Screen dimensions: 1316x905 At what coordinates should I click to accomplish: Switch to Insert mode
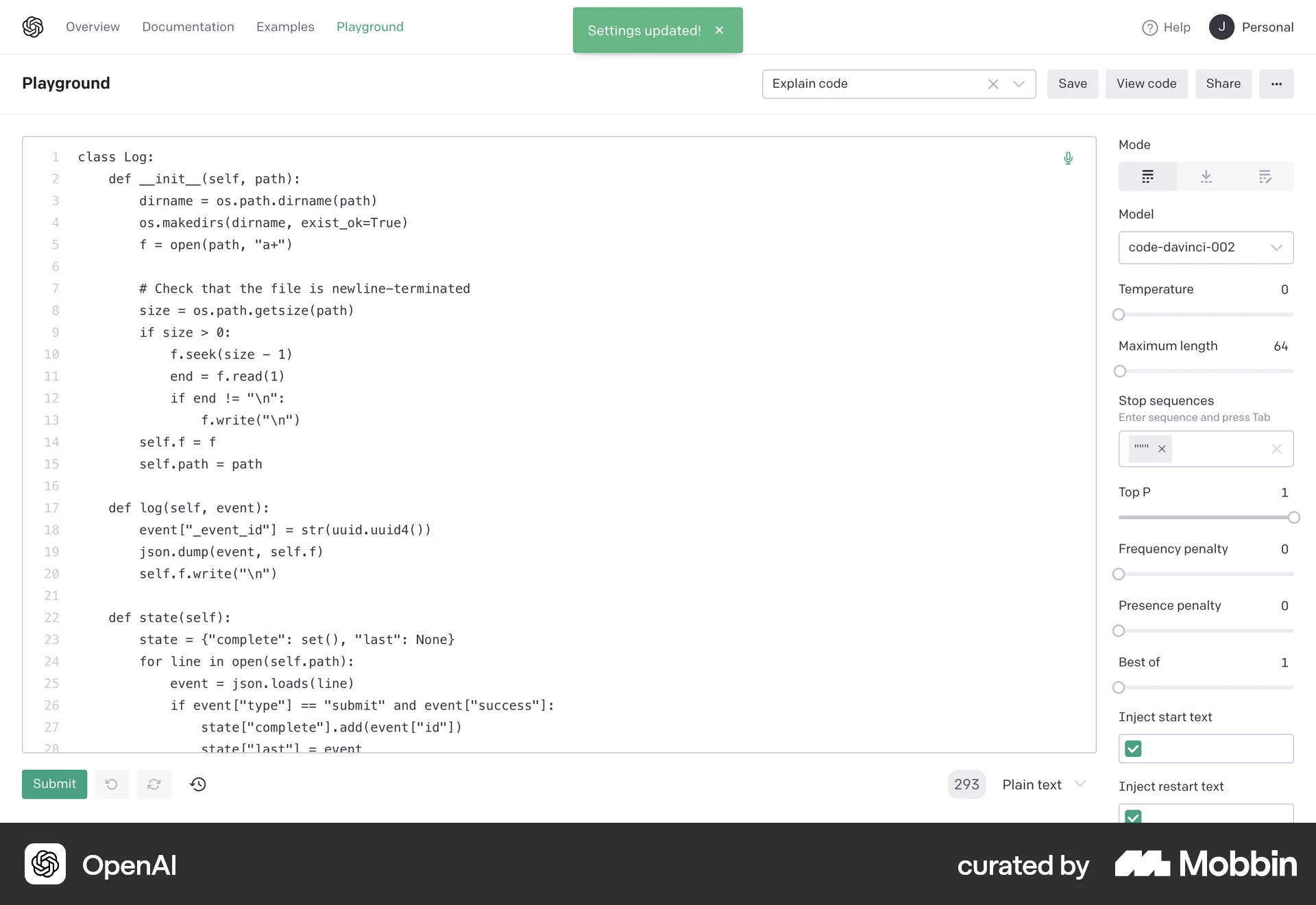coord(1206,176)
